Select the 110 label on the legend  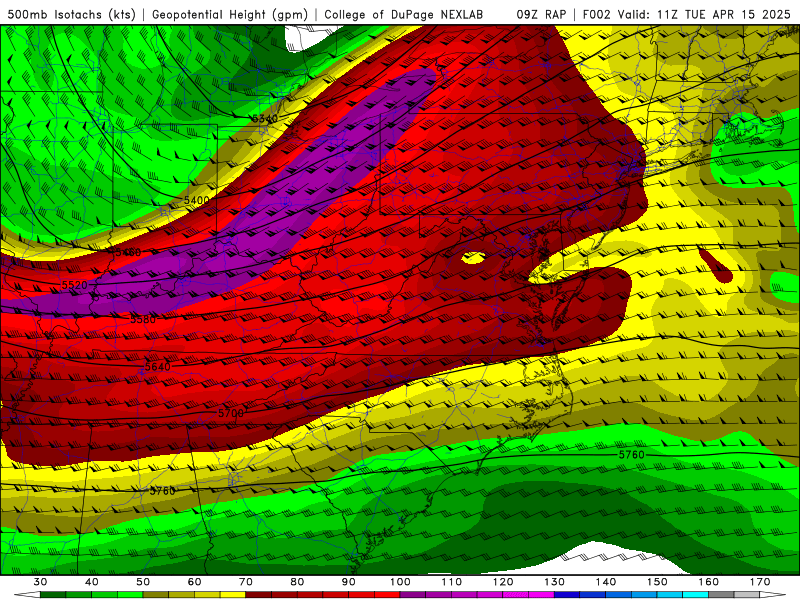pyautogui.click(x=452, y=582)
